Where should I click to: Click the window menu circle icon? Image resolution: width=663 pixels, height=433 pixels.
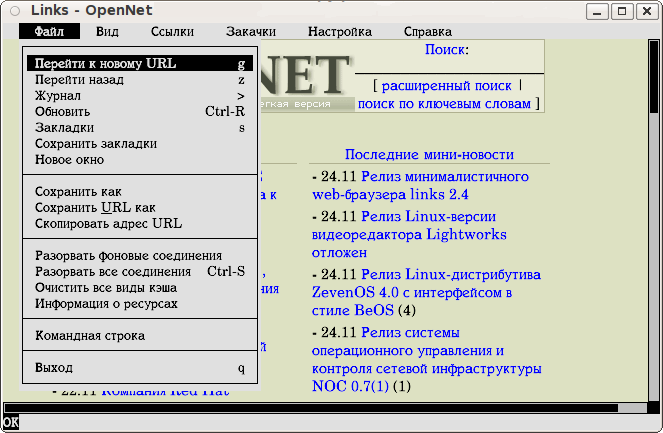[x=15, y=11]
